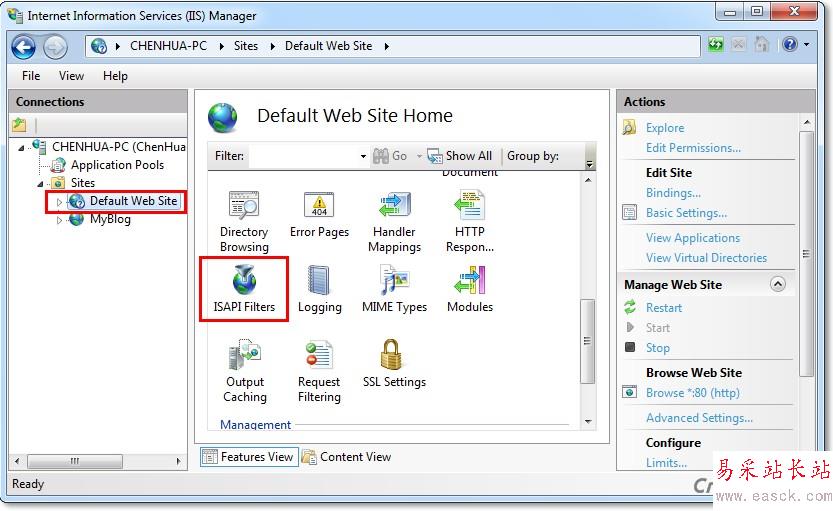Image resolution: width=833 pixels, height=511 pixels.
Task: Open the HTTP Response Headers feature
Action: coord(470,222)
